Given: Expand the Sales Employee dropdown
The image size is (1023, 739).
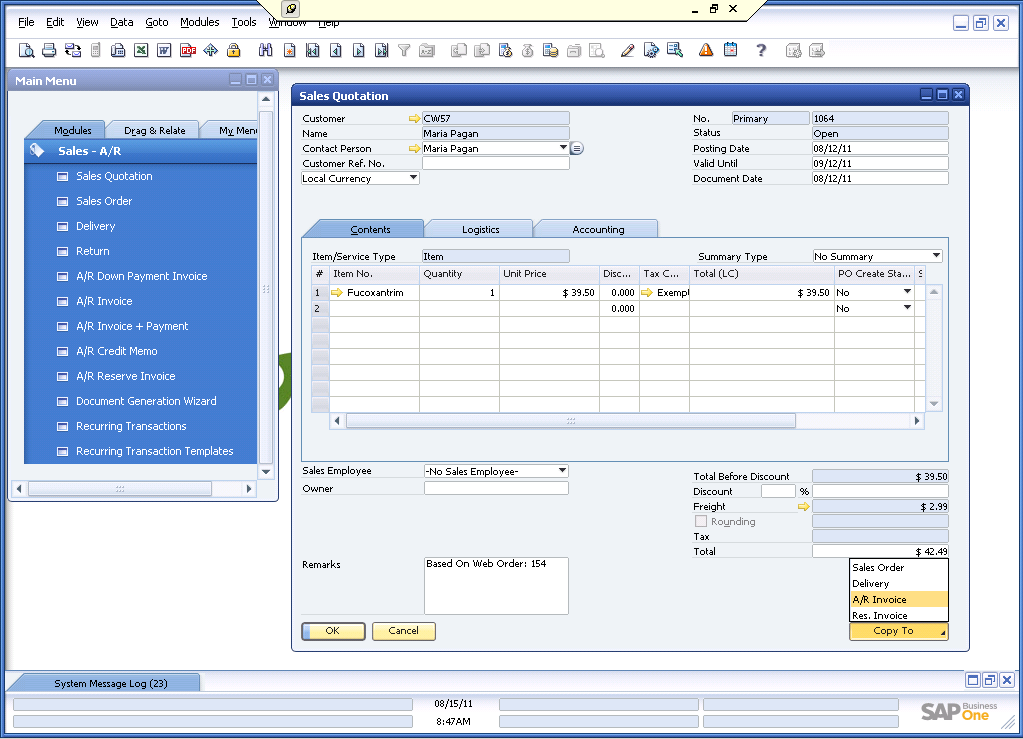Looking at the screenshot, I should point(560,470).
